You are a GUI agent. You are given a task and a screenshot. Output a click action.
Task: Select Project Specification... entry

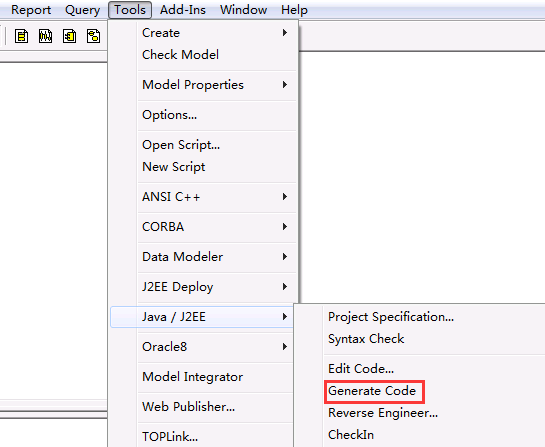tap(391, 317)
